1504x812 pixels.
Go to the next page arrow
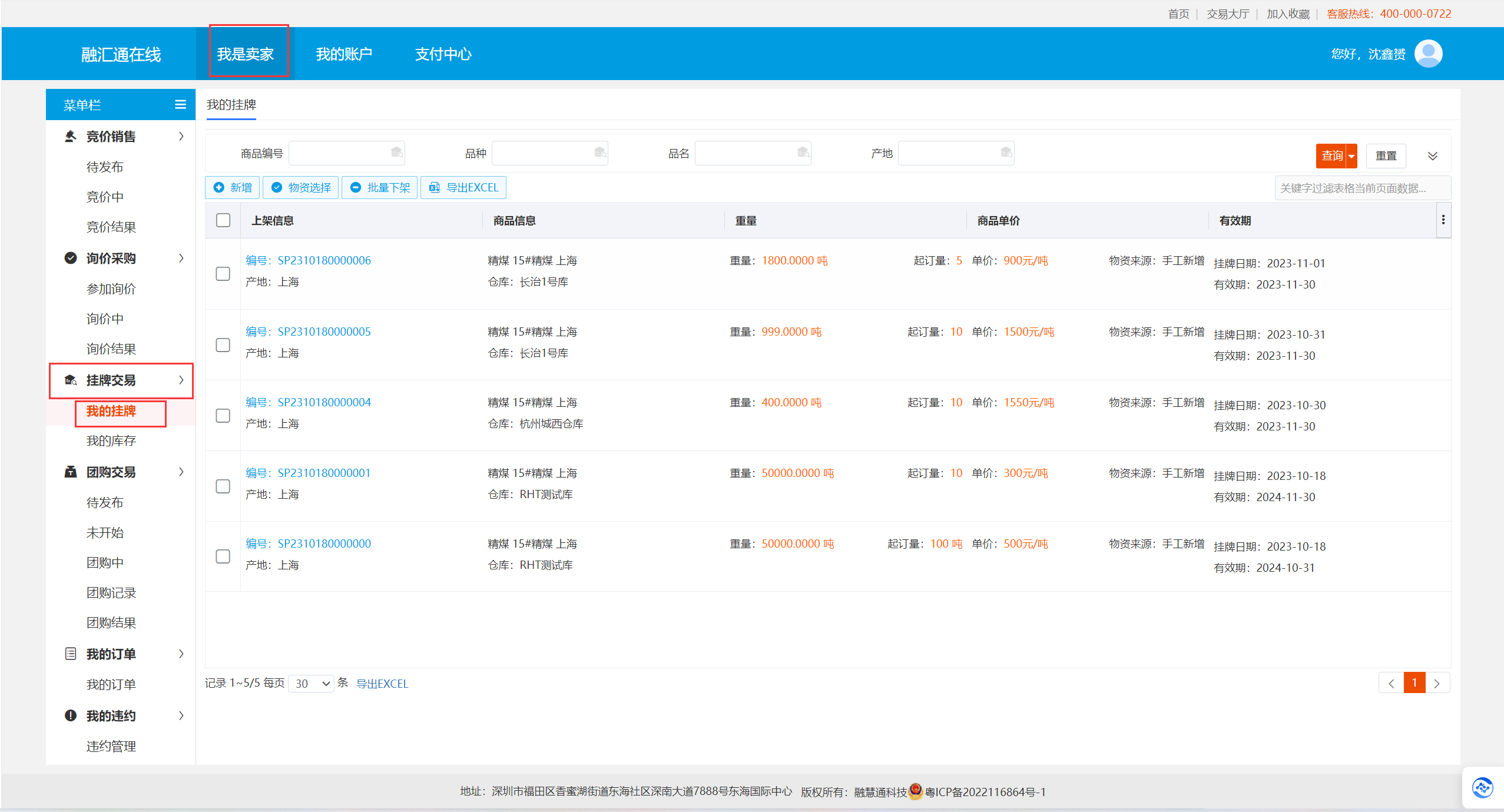pos(1437,683)
